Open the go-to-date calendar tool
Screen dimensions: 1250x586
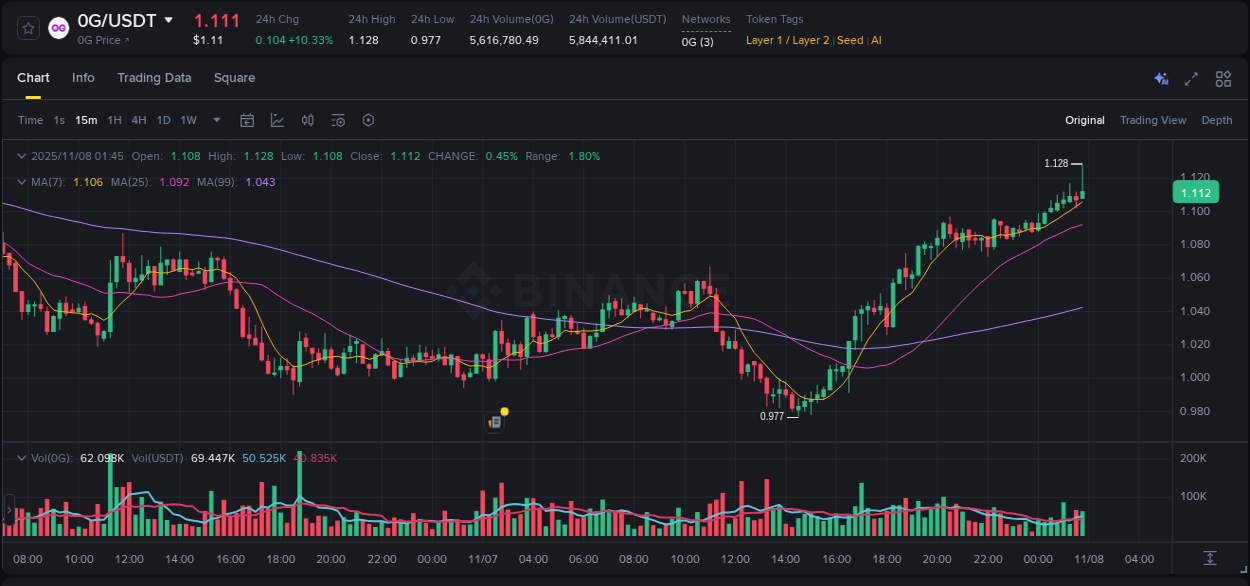247,120
